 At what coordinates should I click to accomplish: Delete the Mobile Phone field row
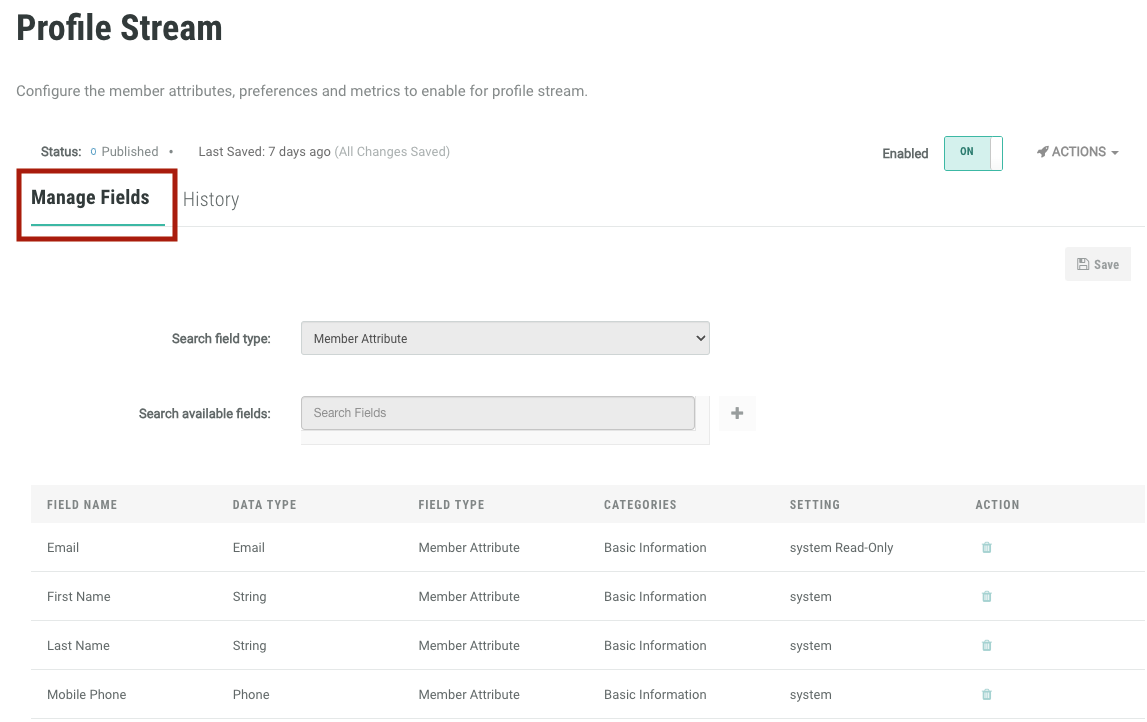point(986,695)
